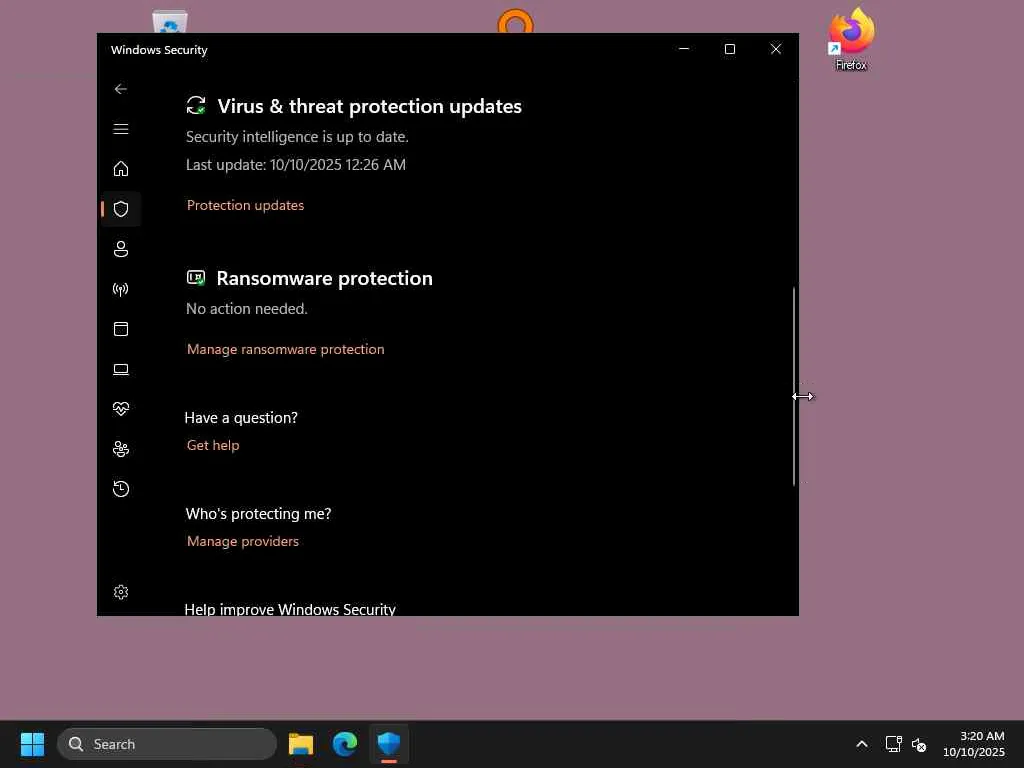The width and height of the screenshot is (1024, 768).
Task: Maximize the Windows Security window
Action: click(729, 49)
